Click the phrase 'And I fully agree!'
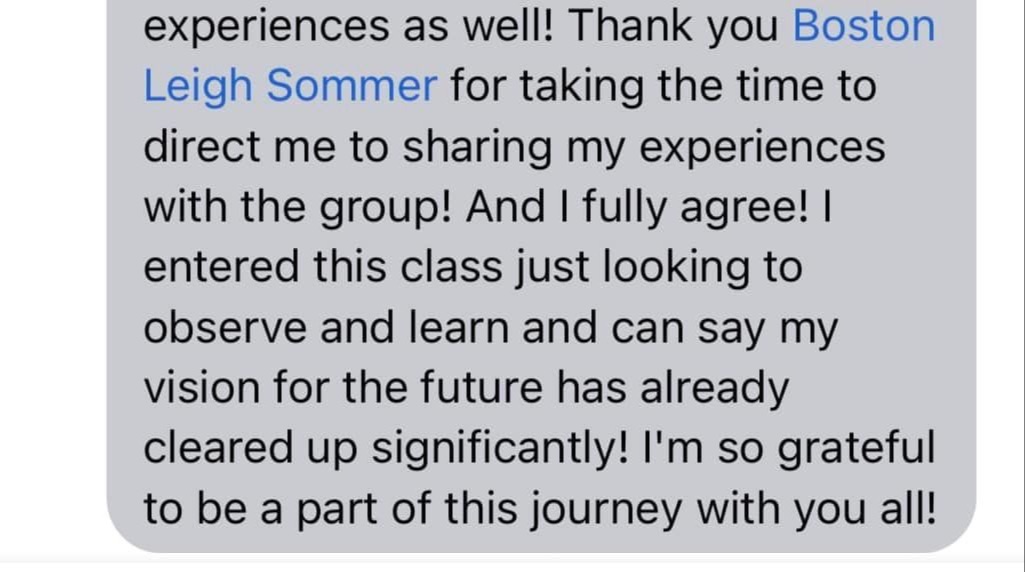1025x572 pixels. (637, 208)
